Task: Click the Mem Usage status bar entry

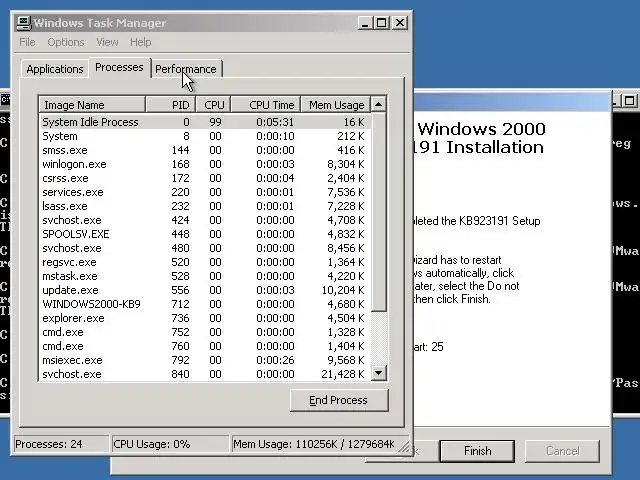Action: pos(314,444)
